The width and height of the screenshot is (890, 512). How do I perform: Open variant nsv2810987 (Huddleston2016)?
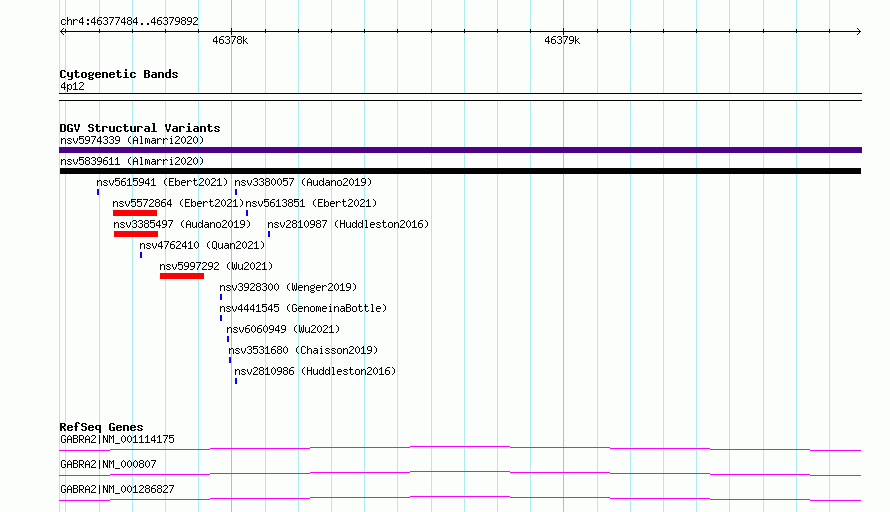348,224
